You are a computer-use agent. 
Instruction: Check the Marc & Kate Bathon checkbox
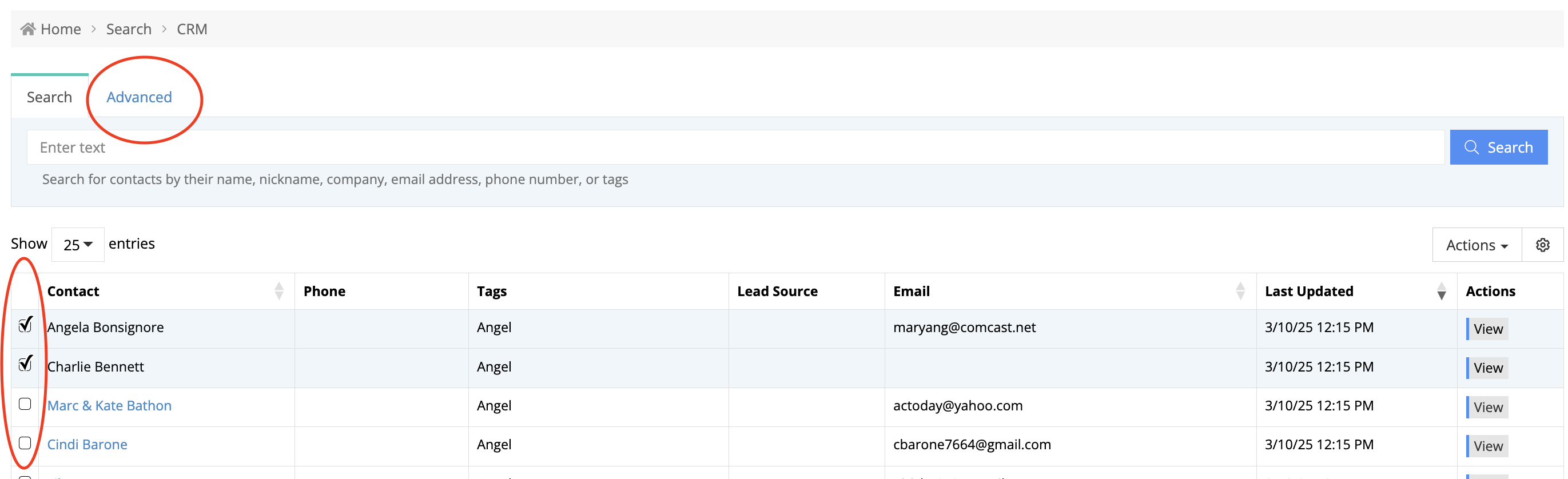click(25, 404)
